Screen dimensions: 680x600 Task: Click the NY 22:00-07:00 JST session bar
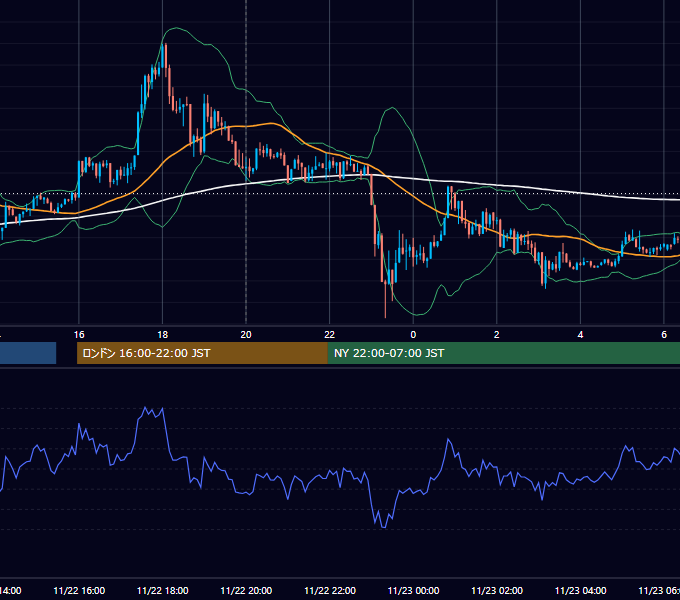pos(503,353)
